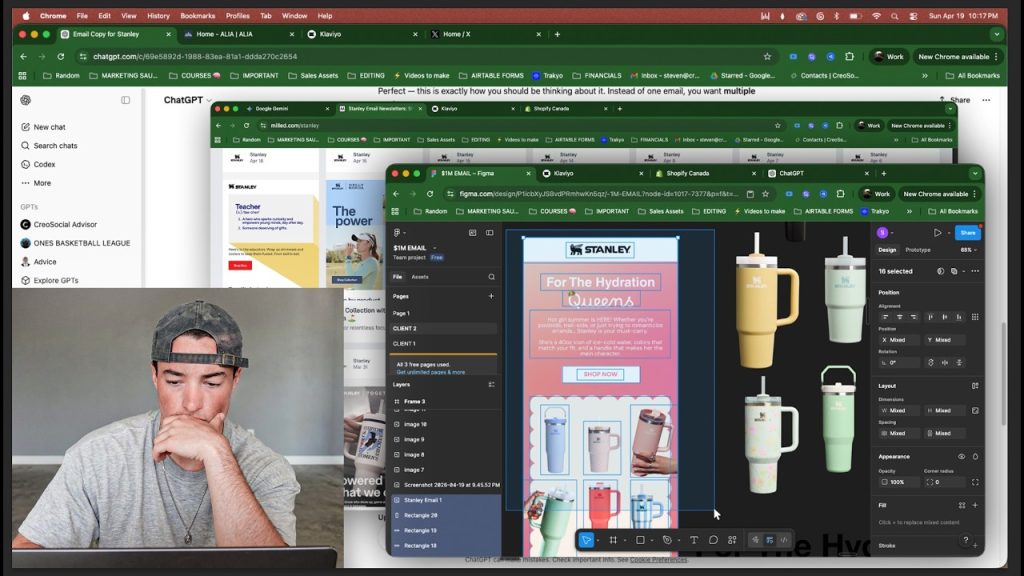Toggle the ChatGPT sidebar collapse icon

[x=125, y=100]
